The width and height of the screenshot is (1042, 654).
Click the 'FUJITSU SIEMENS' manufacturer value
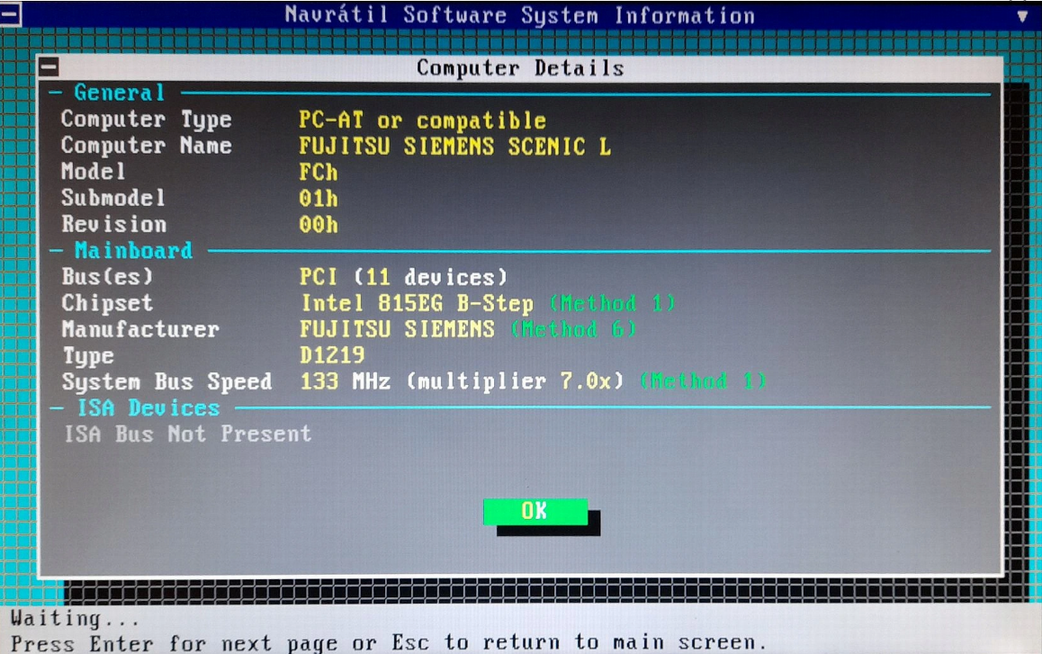397,329
